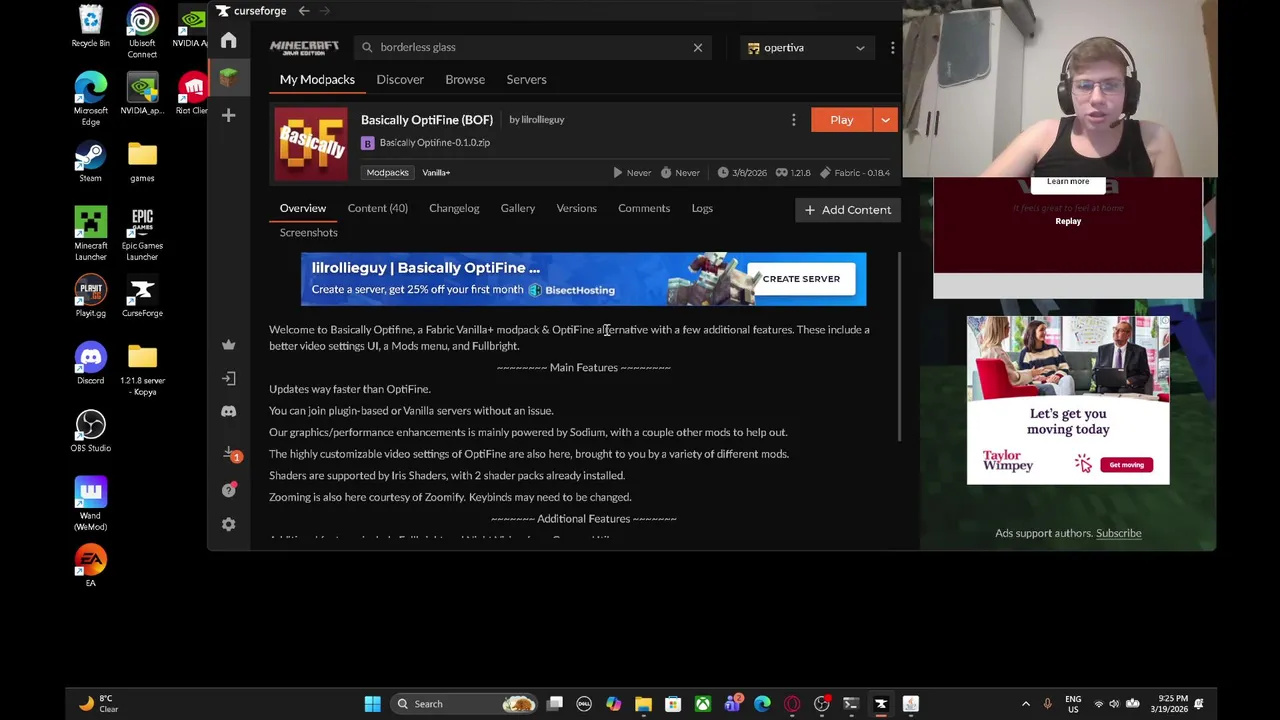This screenshot has height=720, width=1280.
Task: Go back with the CurseForge back arrow
Action: click(x=304, y=11)
